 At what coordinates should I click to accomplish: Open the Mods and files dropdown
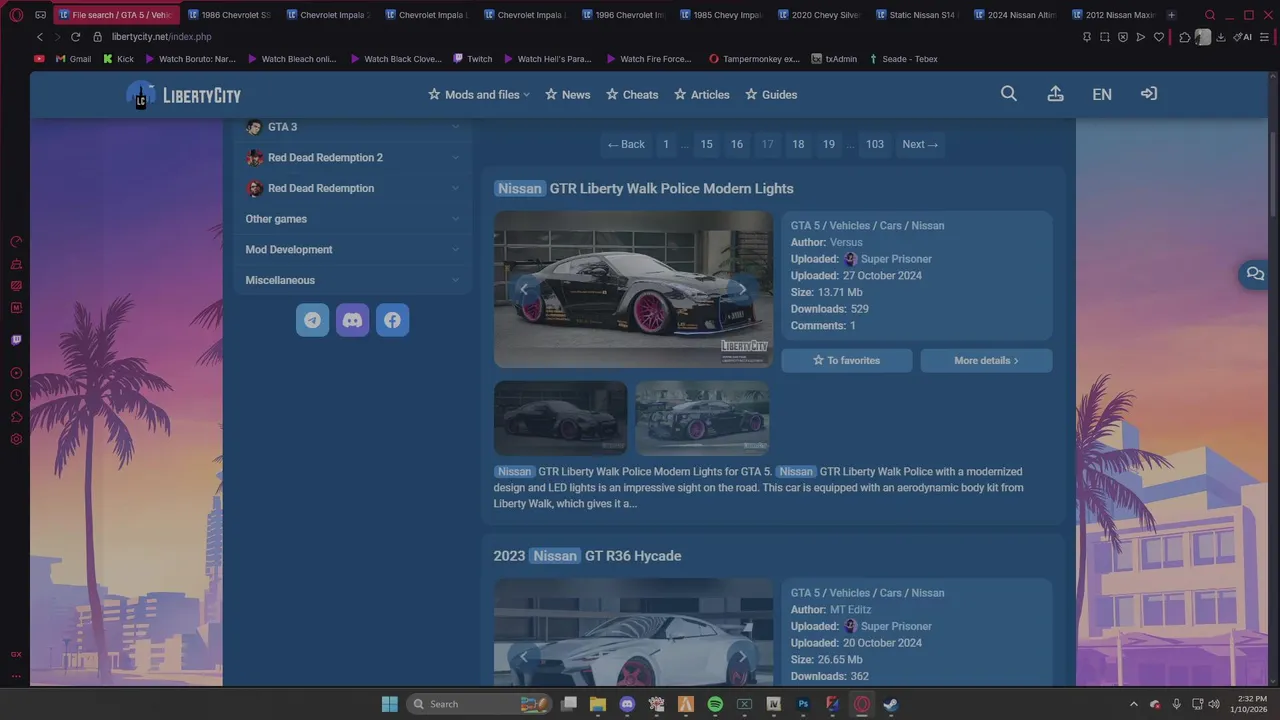click(479, 95)
